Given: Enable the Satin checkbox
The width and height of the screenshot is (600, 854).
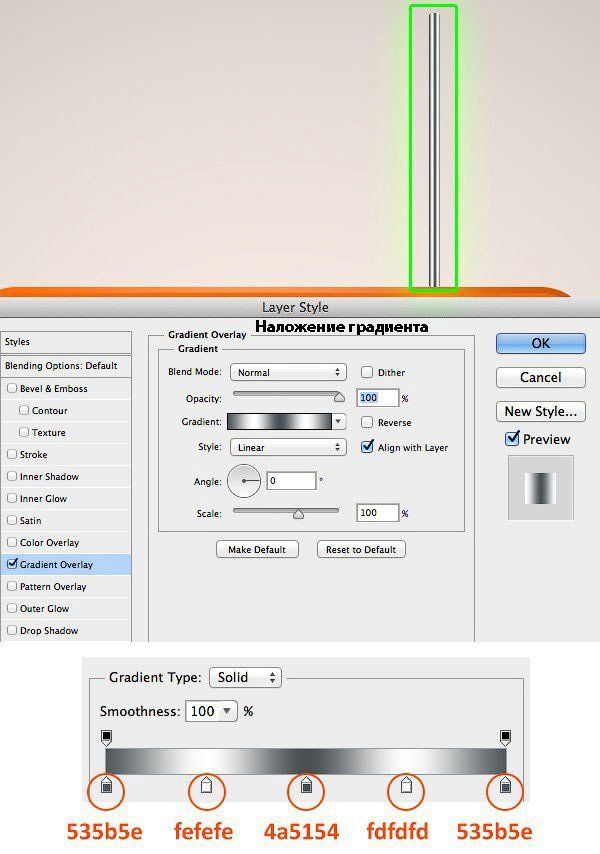Looking at the screenshot, I should pyautogui.click(x=12, y=520).
